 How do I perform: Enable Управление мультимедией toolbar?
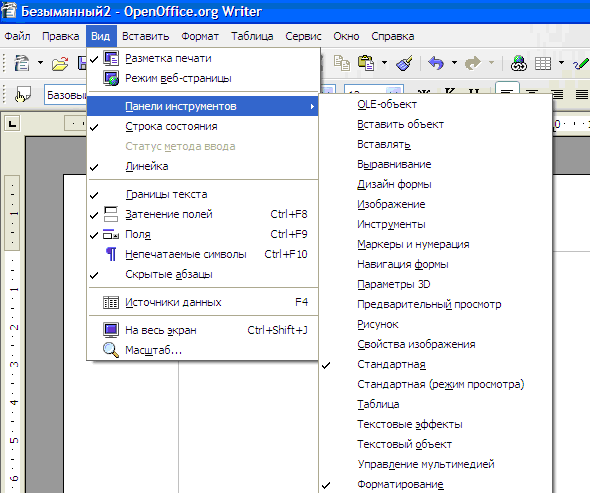(436, 464)
